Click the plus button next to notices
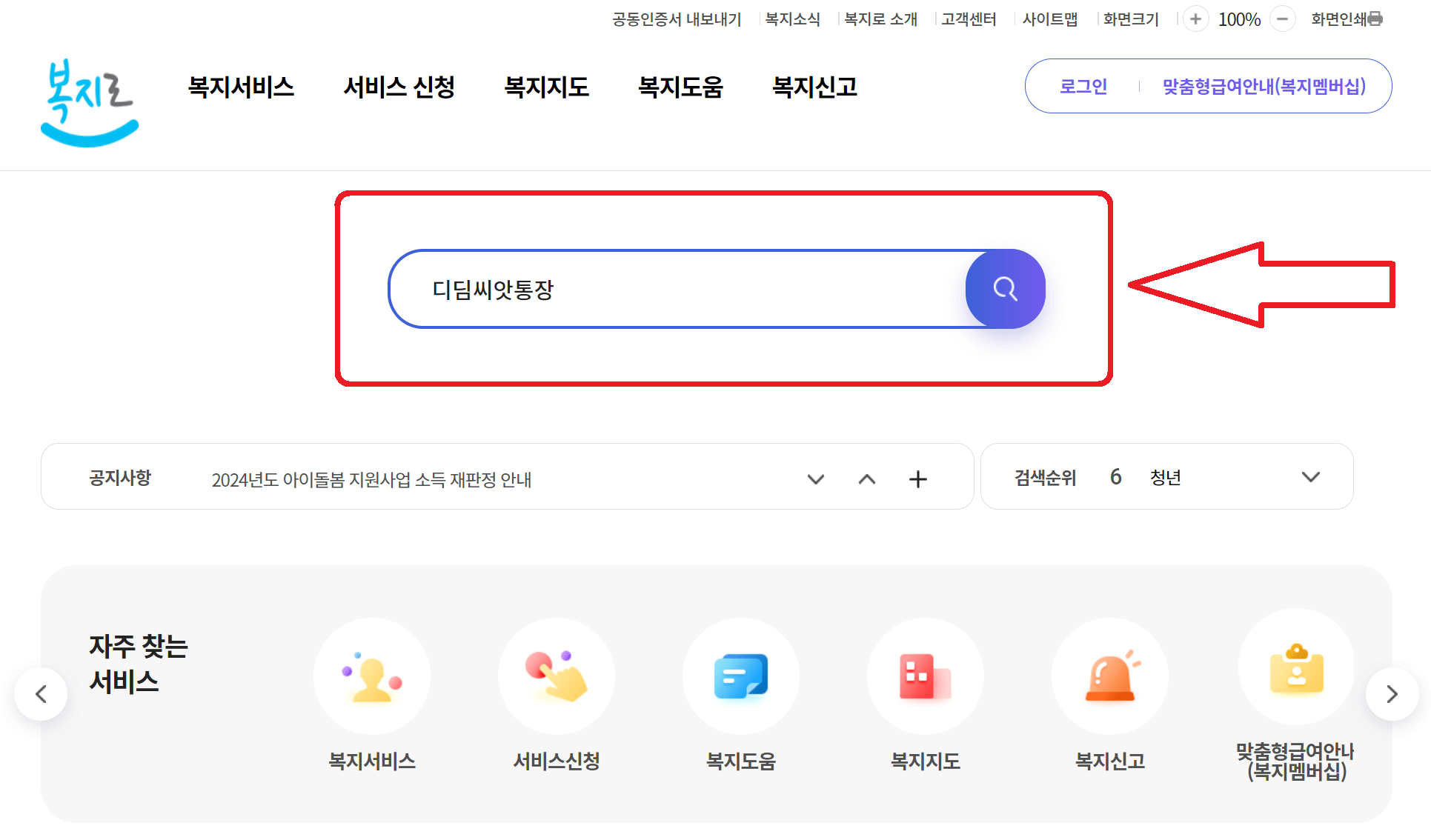 pos(918,479)
